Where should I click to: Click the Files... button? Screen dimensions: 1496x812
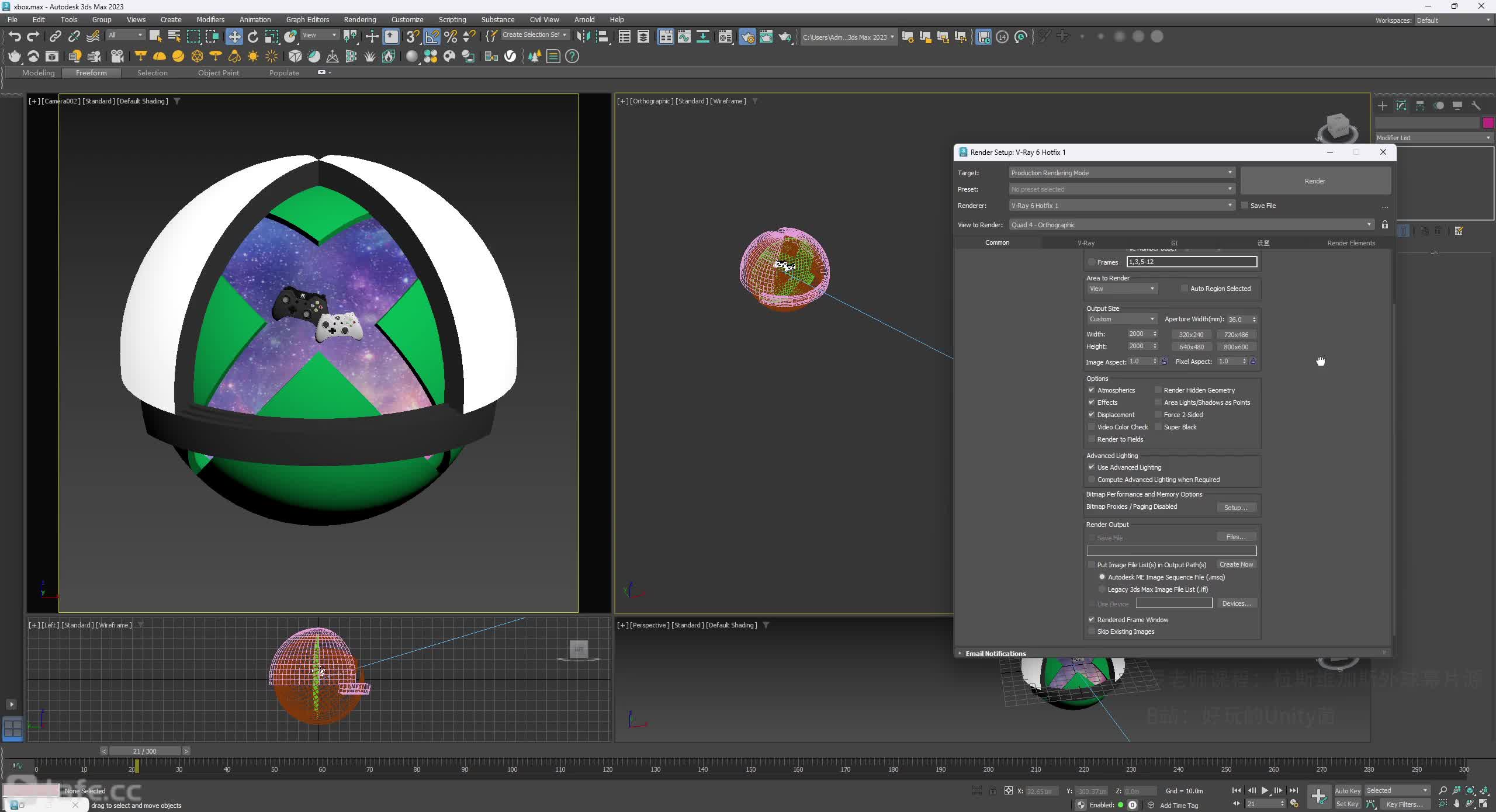[1236, 537]
